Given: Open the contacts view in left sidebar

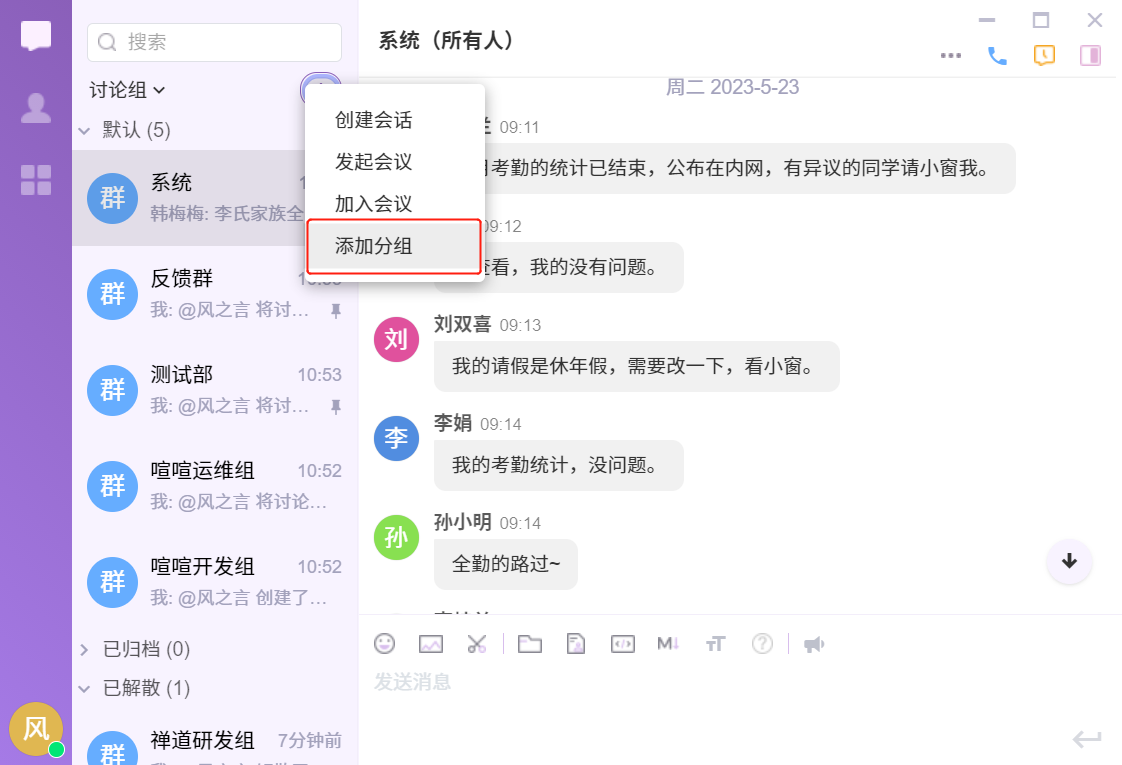Looking at the screenshot, I should pos(36,108).
